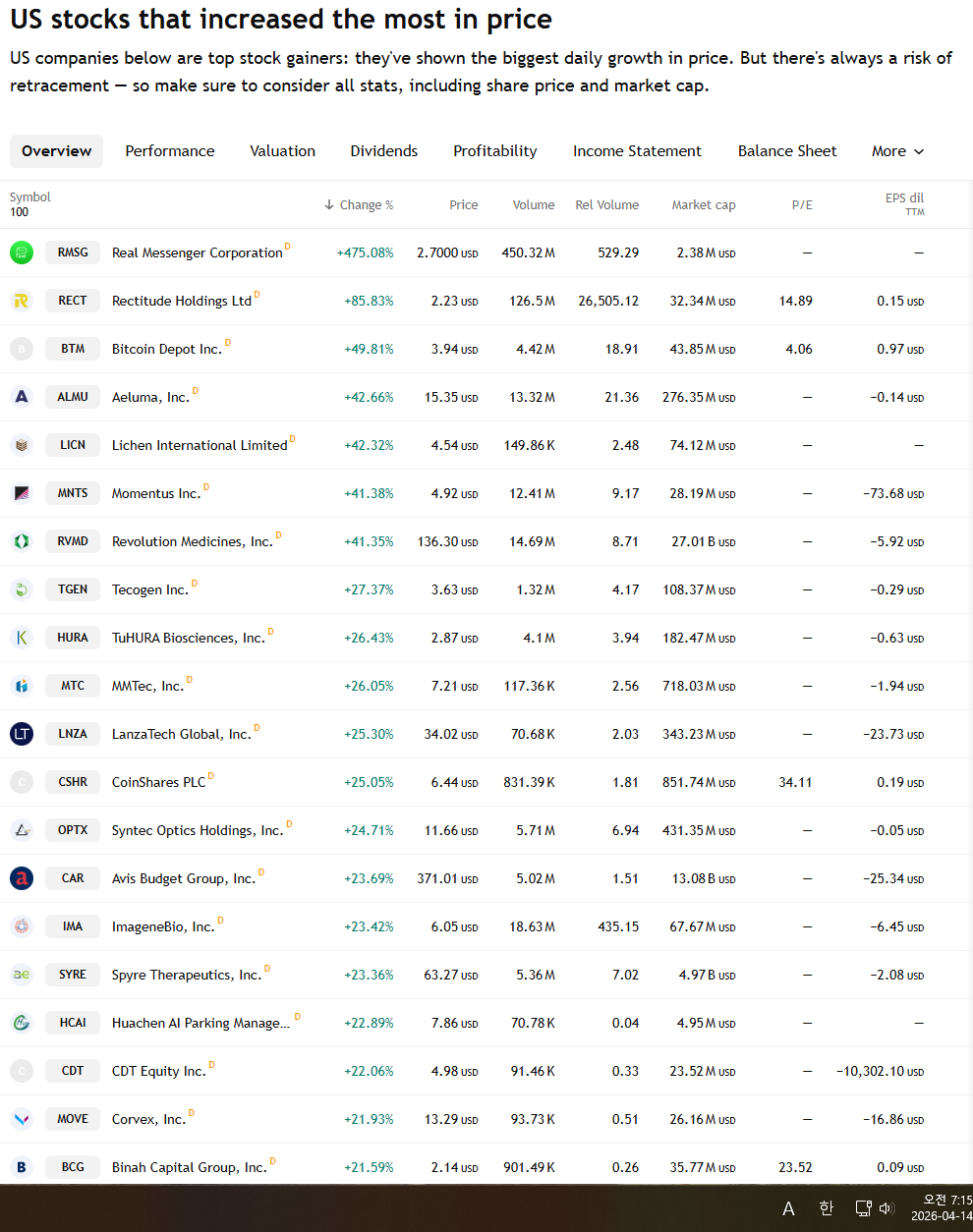Click the CoinShares PLC logo icon
This screenshot has height=1232, width=973.
point(22,782)
